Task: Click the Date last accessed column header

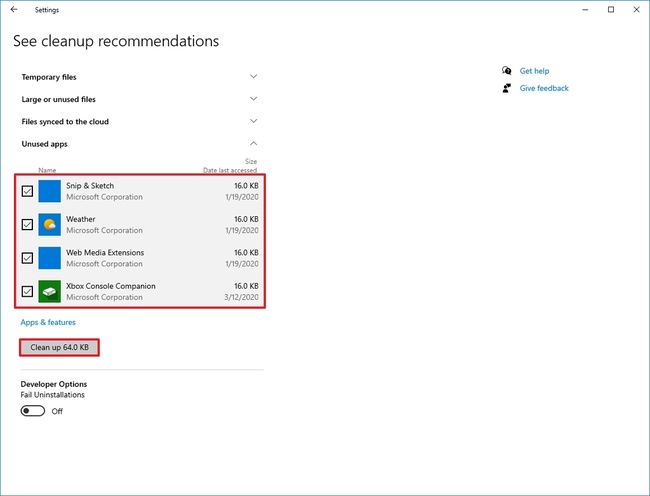Action: [x=230, y=170]
